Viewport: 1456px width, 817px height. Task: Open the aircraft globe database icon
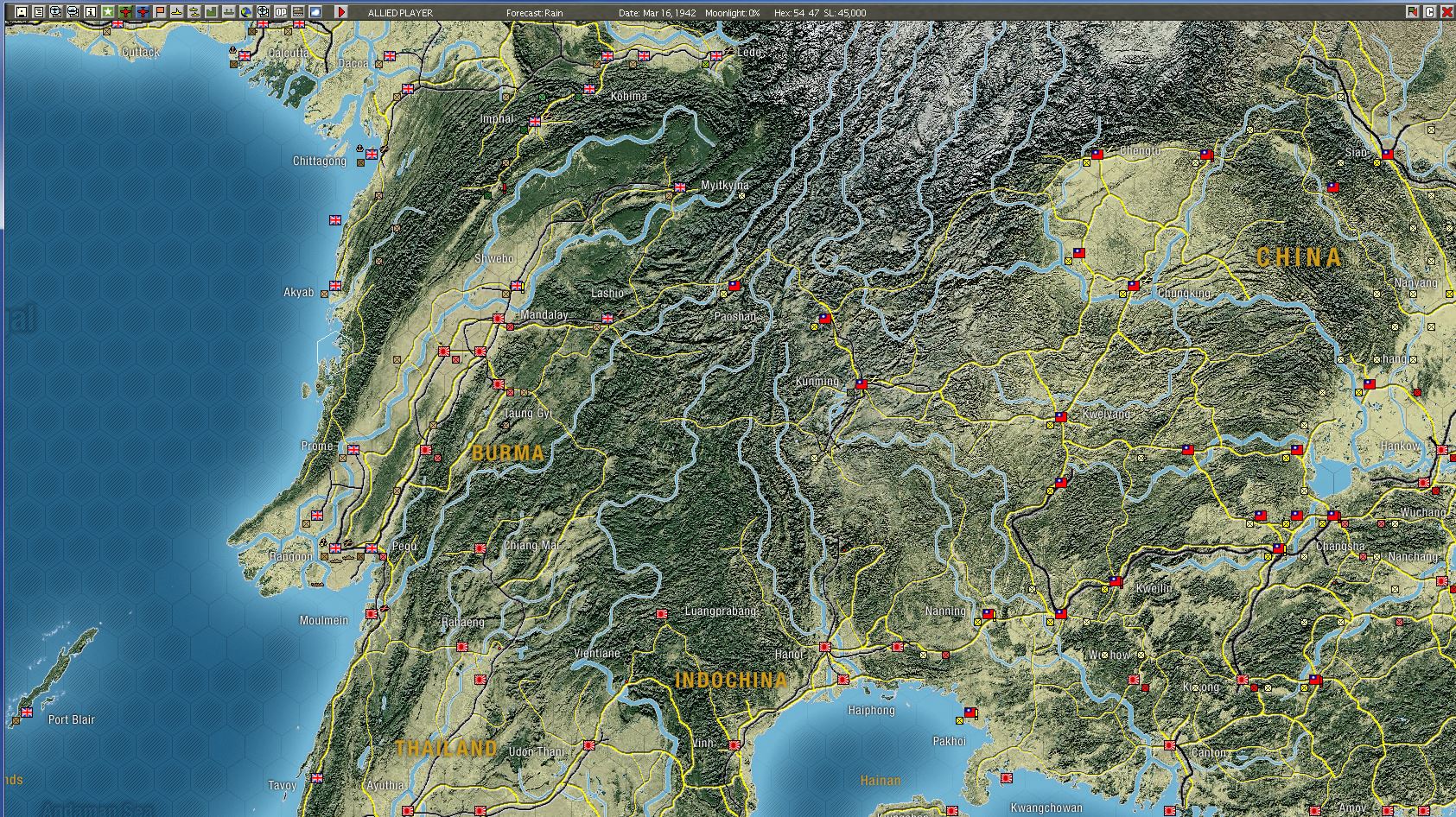(x=56, y=12)
